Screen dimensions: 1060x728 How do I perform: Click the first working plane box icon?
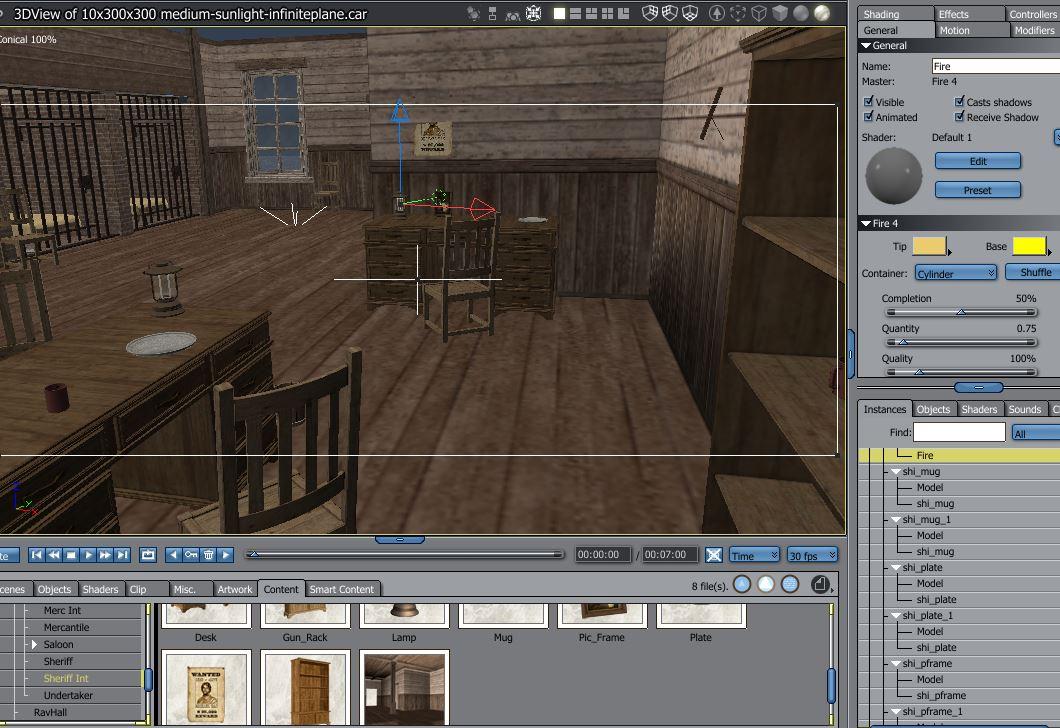tap(650, 14)
